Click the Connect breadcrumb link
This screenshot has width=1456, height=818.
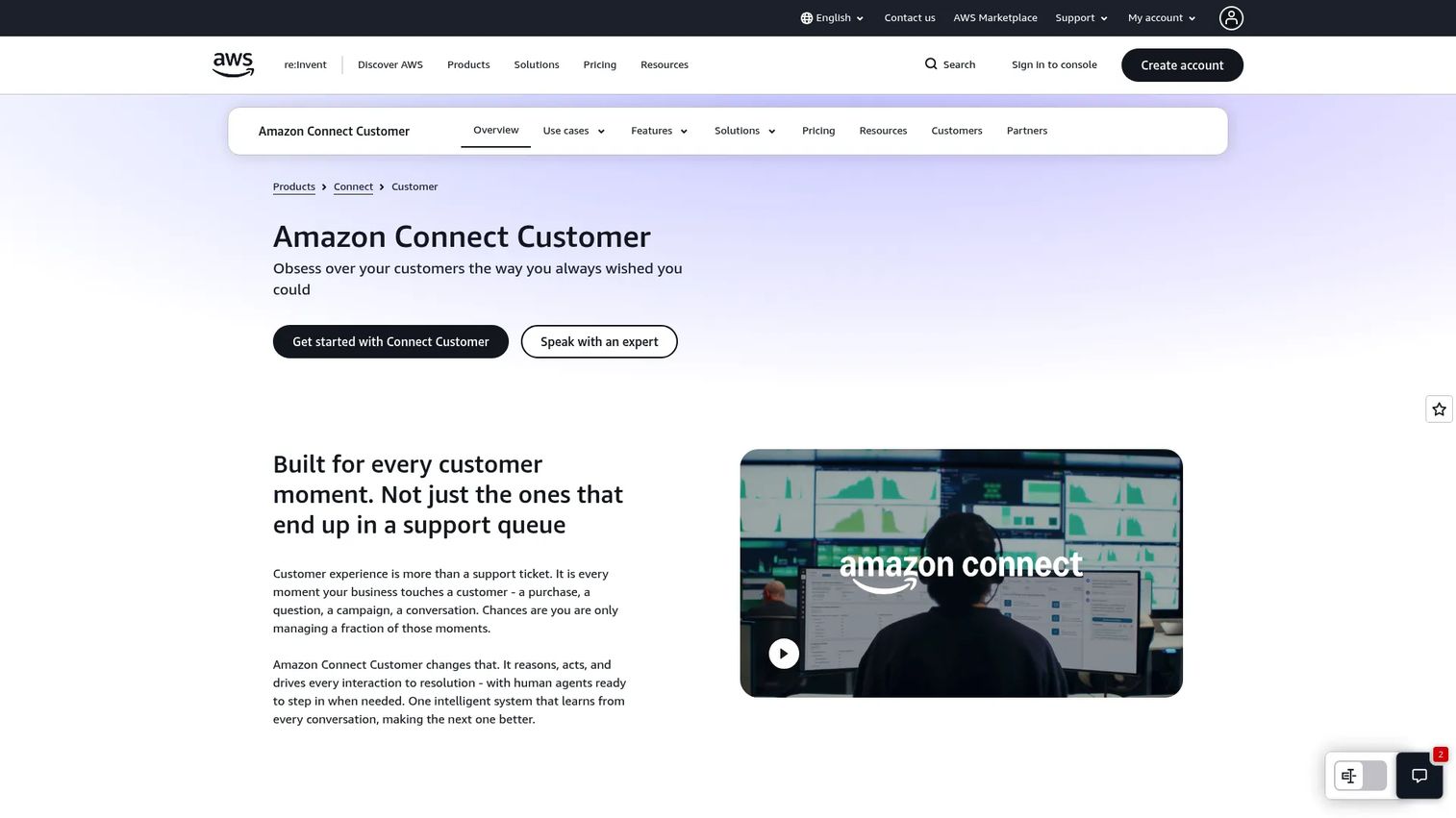(x=353, y=186)
